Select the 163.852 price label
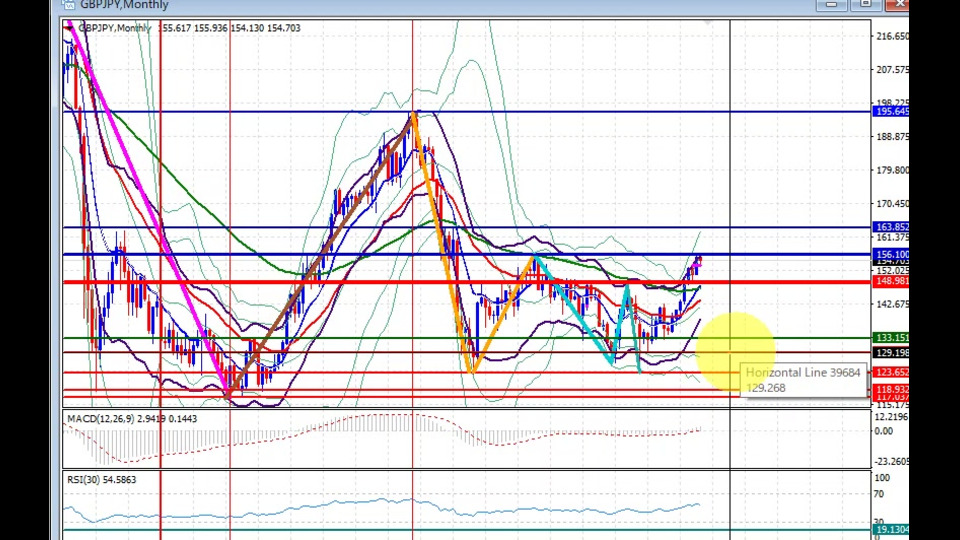 coord(891,227)
